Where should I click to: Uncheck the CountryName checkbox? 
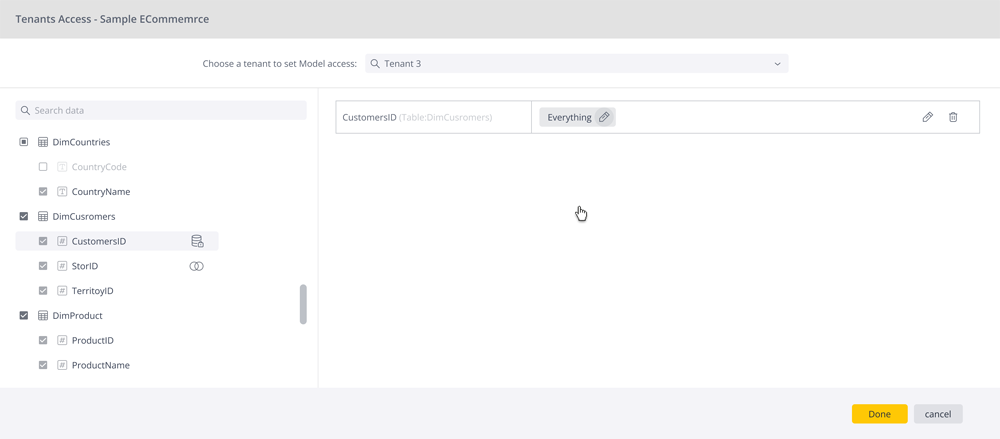pos(43,192)
